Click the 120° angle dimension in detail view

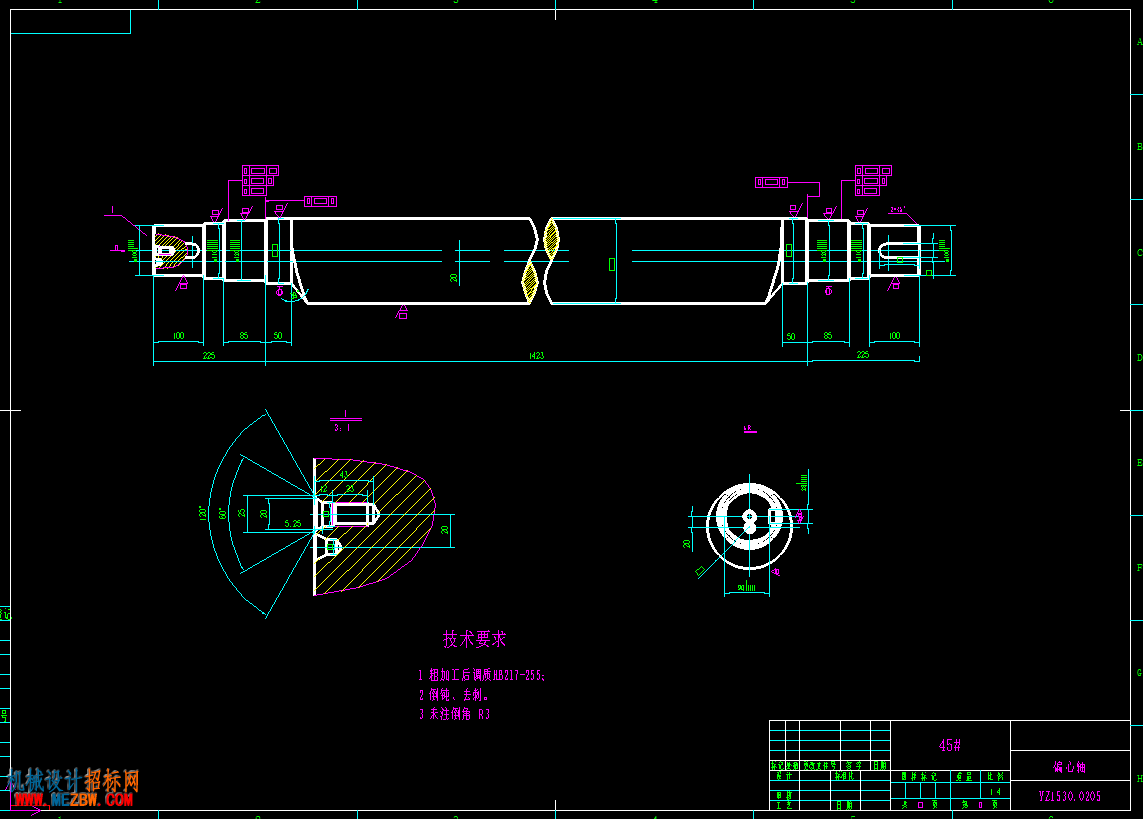203,513
